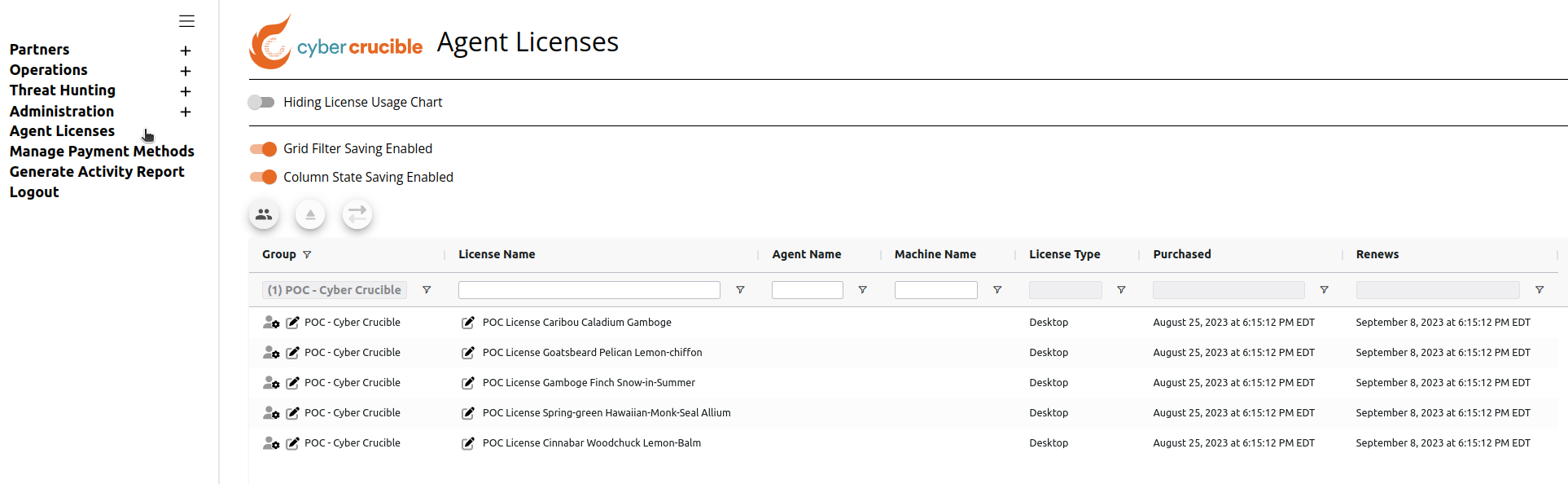Sort by License Name column header
Image resolution: width=1568 pixels, height=484 pixels.
click(x=497, y=254)
